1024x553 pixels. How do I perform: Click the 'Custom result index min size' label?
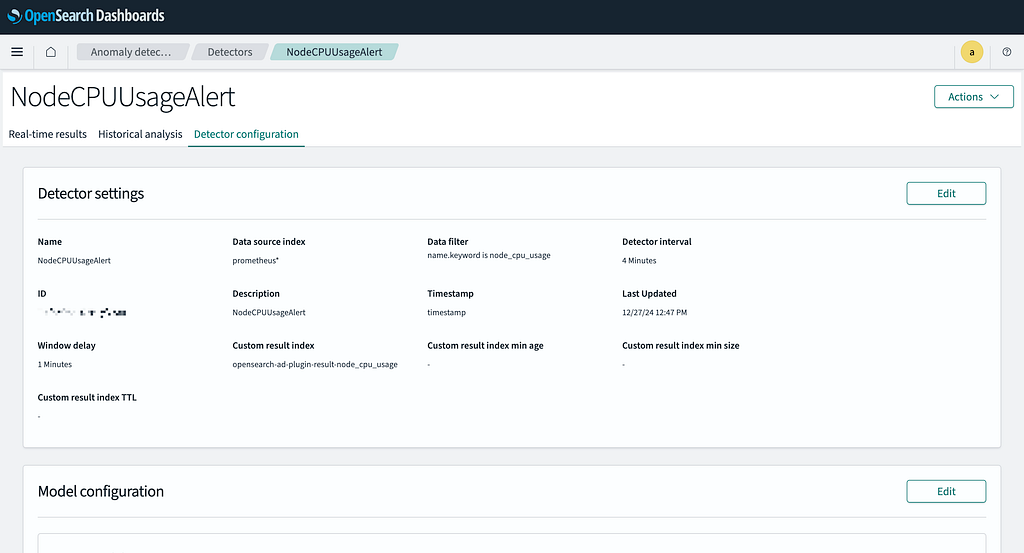(680, 346)
